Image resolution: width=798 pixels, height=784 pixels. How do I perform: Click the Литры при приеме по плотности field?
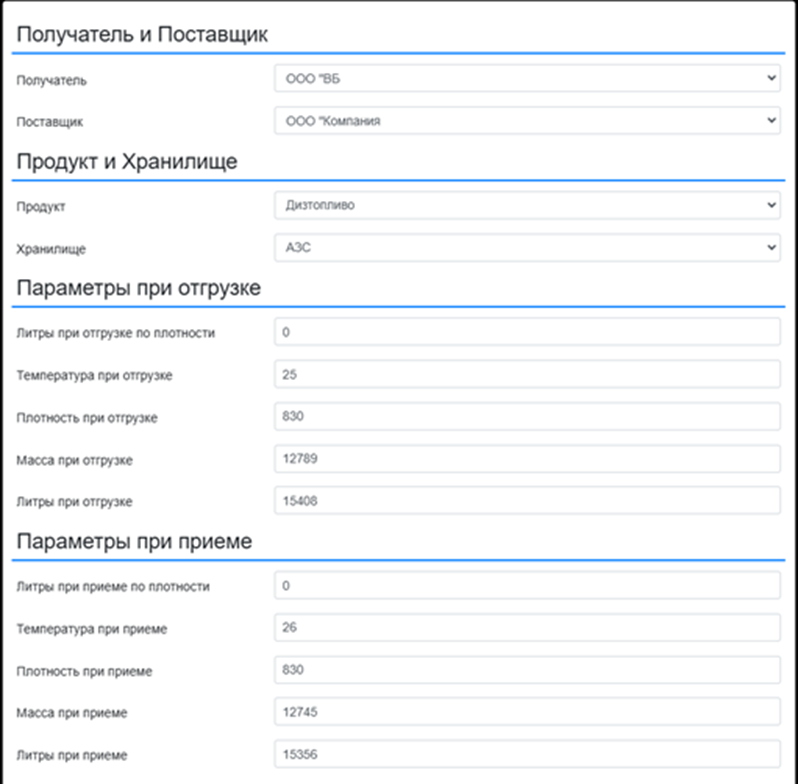point(527,585)
